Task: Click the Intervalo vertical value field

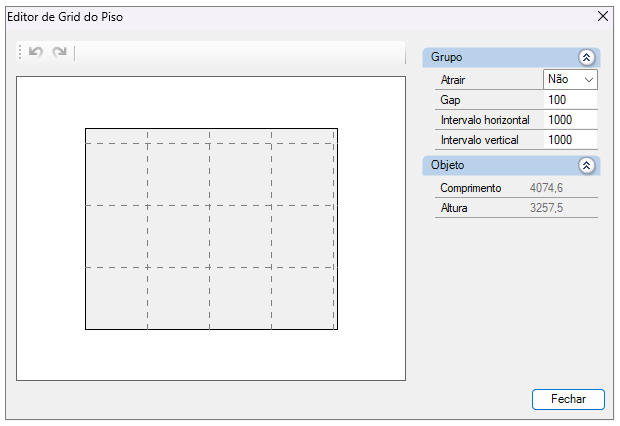Action: click(571, 140)
